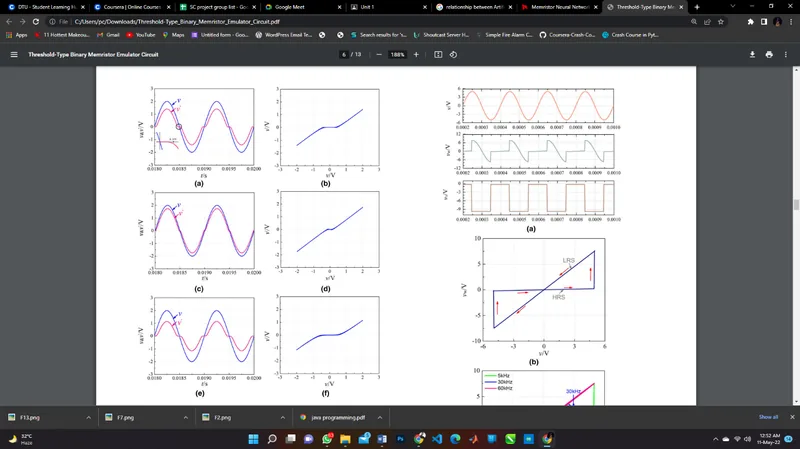Click the PDF vertical scrollbar thumb
The width and height of the screenshot is (800, 449).
[x=796, y=205]
